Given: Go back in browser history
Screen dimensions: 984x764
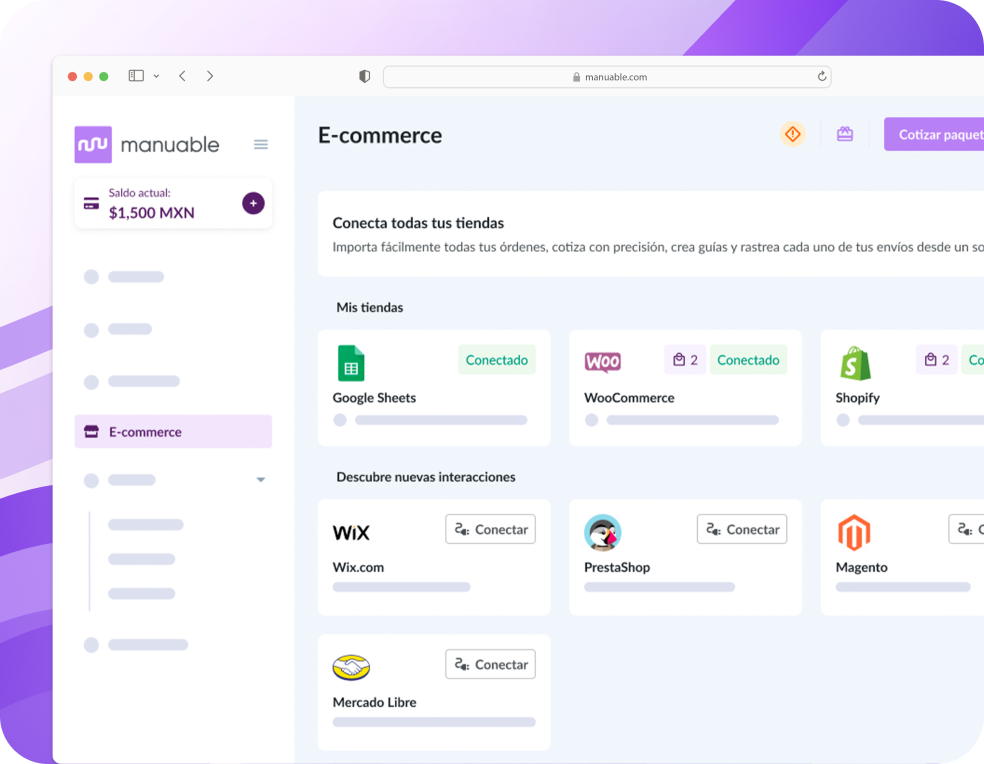Looking at the screenshot, I should pyautogui.click(x=183, y=76).
